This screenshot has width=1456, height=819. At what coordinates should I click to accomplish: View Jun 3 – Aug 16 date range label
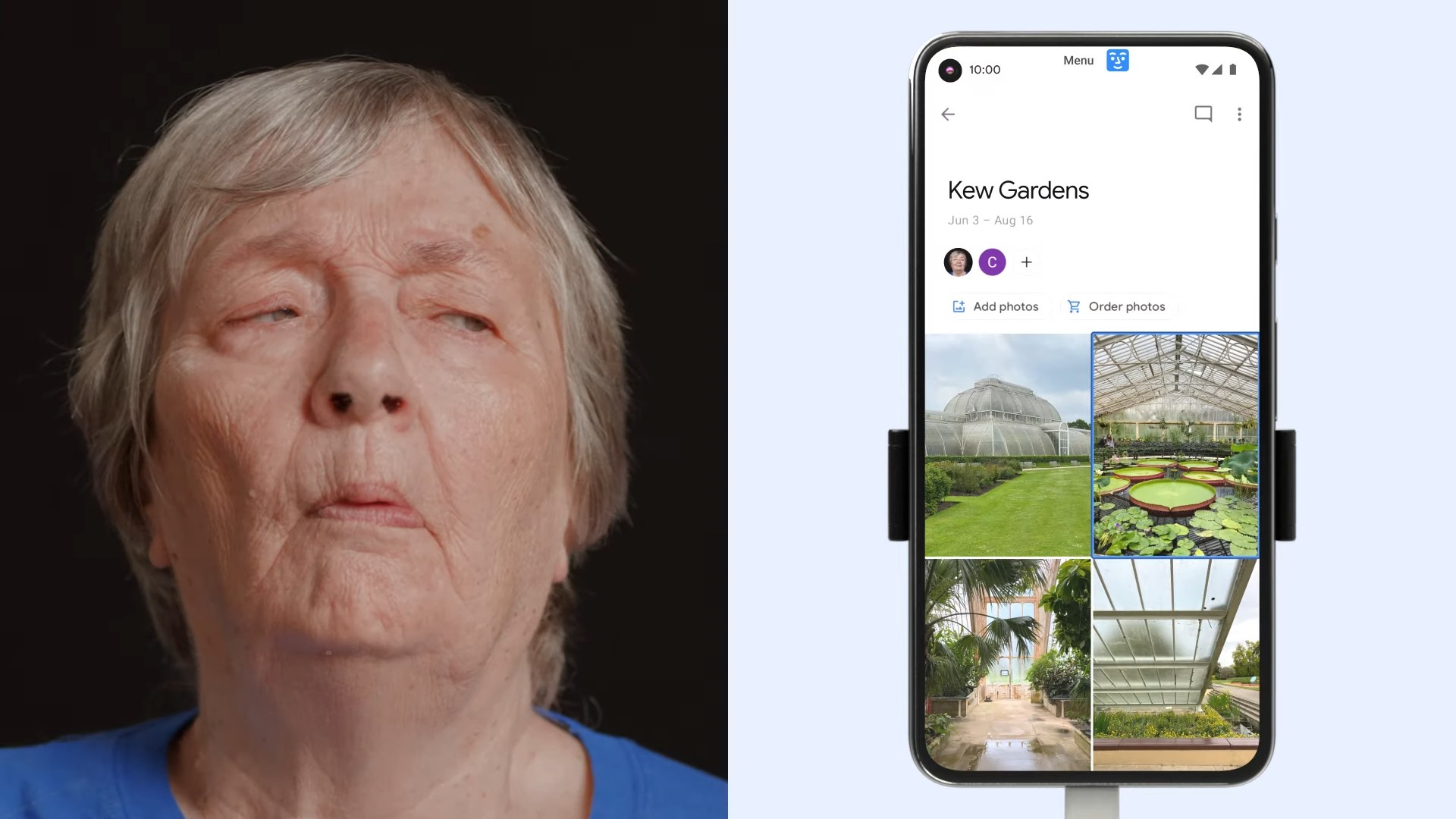tap(990, 219)
